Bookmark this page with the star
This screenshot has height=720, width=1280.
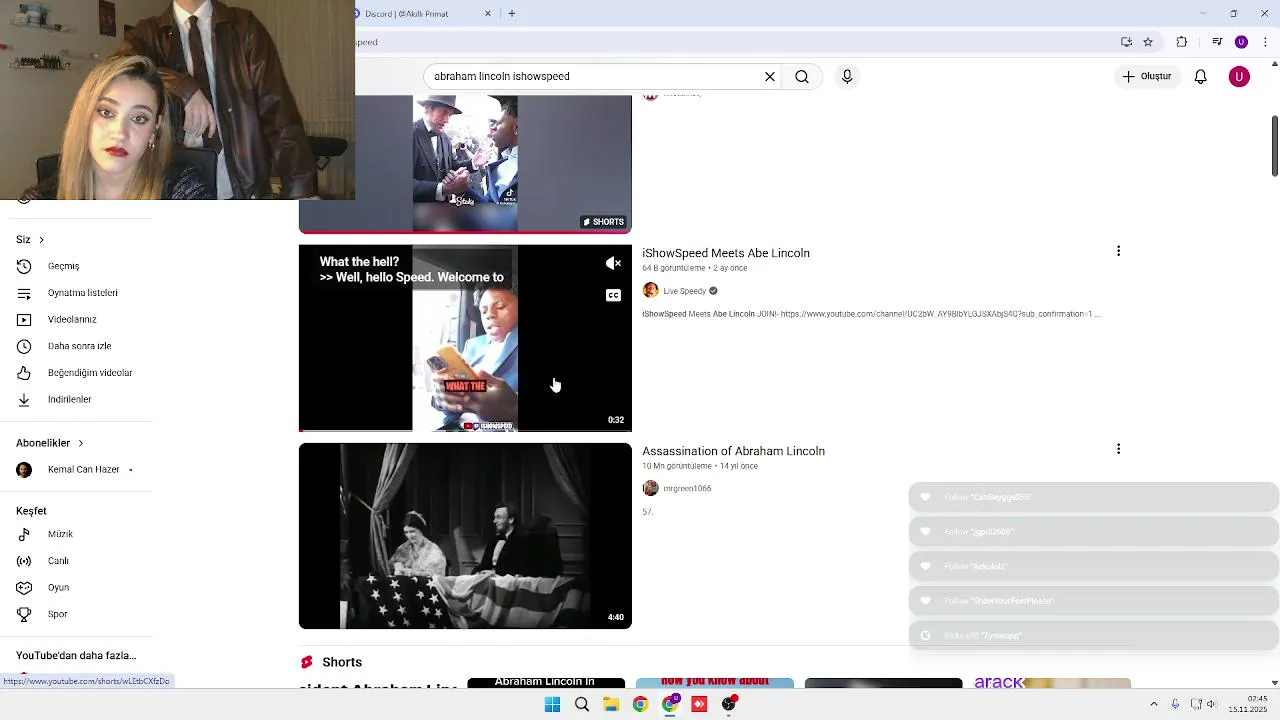1148,42
